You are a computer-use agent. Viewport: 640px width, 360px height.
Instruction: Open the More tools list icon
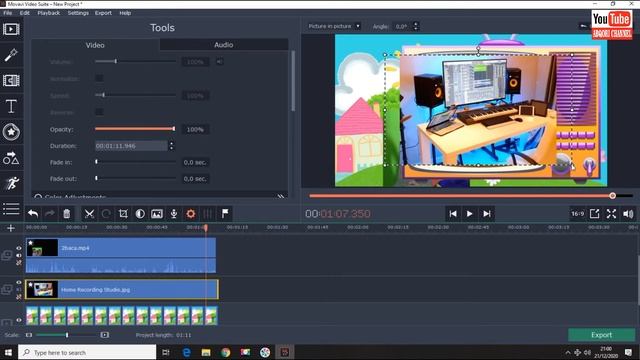[11, 209]
